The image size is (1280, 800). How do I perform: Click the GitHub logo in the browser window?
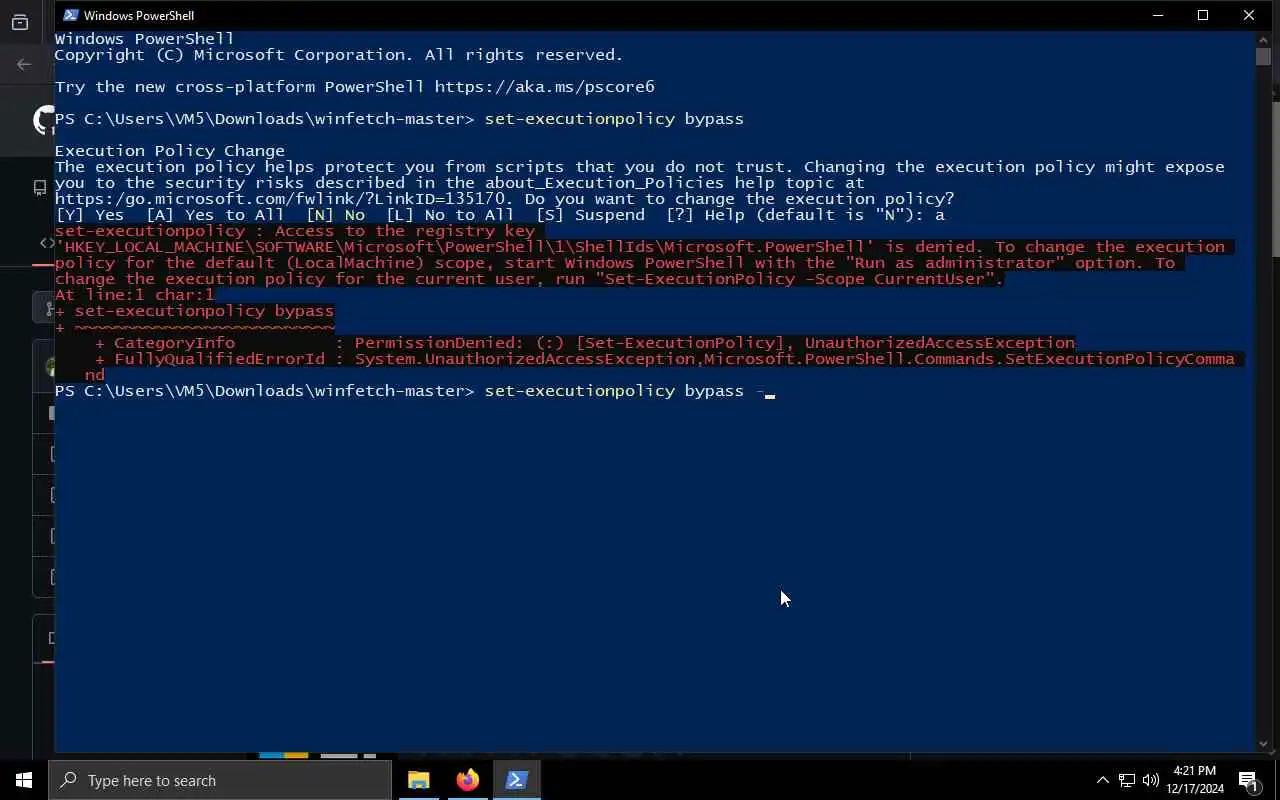(44, 120)
